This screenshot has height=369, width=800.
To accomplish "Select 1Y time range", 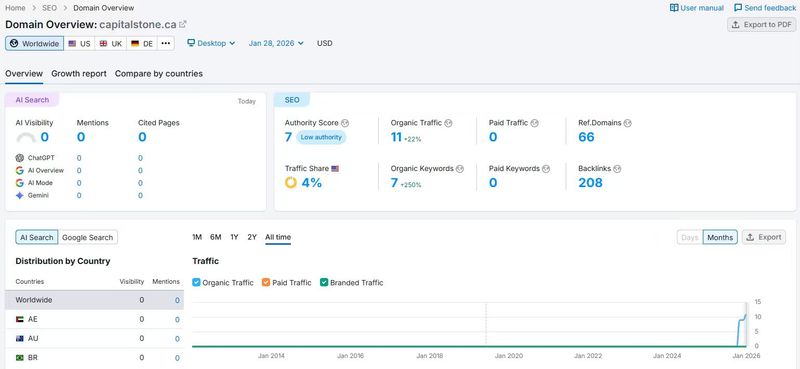I will [234, 237].
